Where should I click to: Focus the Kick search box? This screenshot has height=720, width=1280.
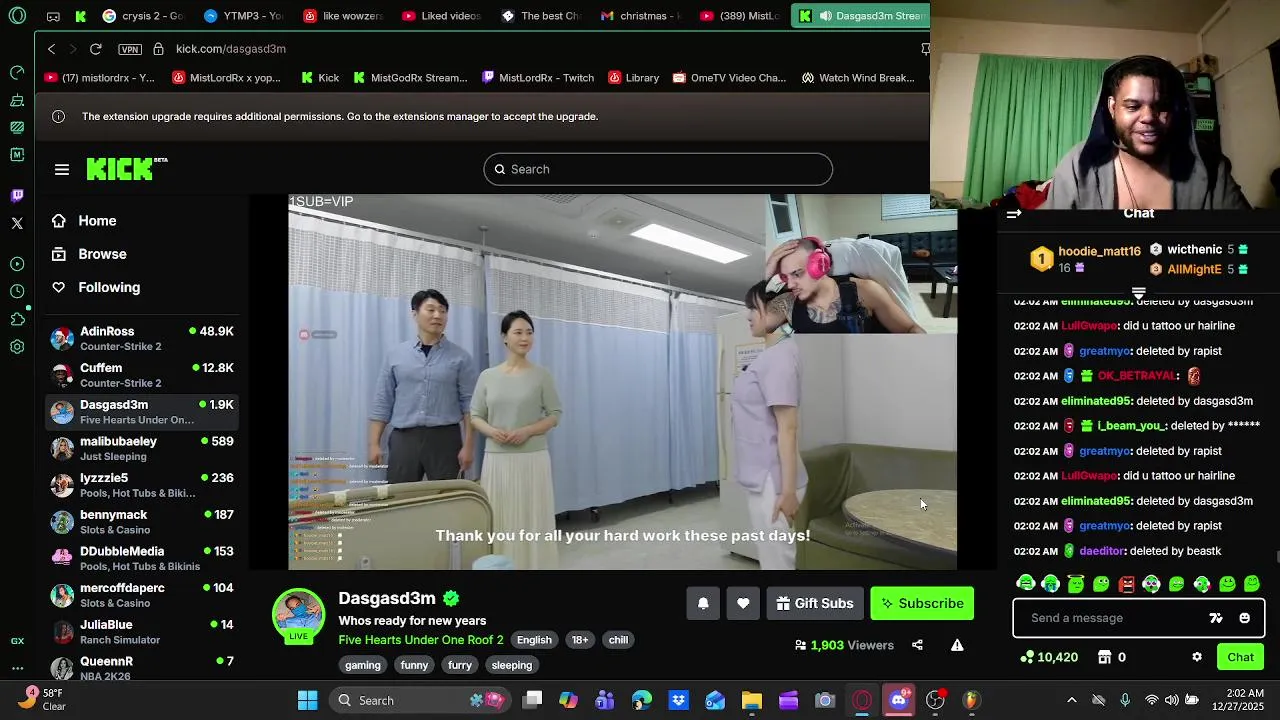[658, 169]
